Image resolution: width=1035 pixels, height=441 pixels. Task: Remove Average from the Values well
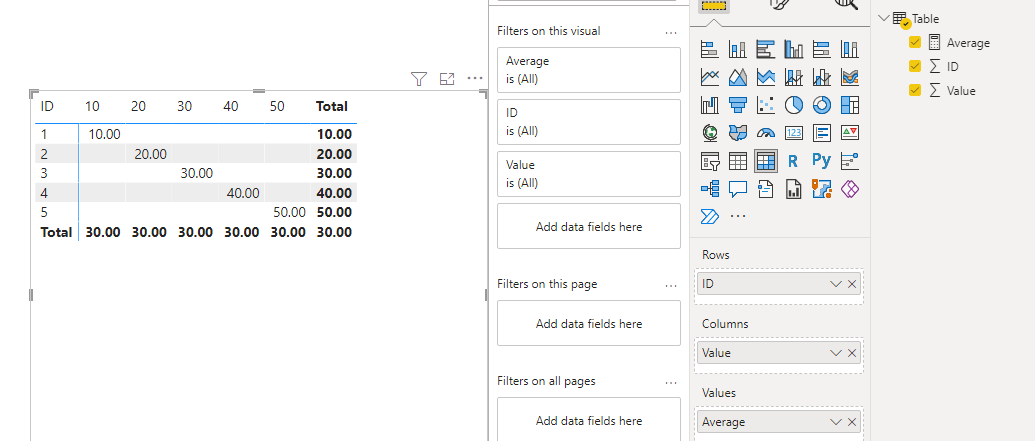[x=851, y=422]
